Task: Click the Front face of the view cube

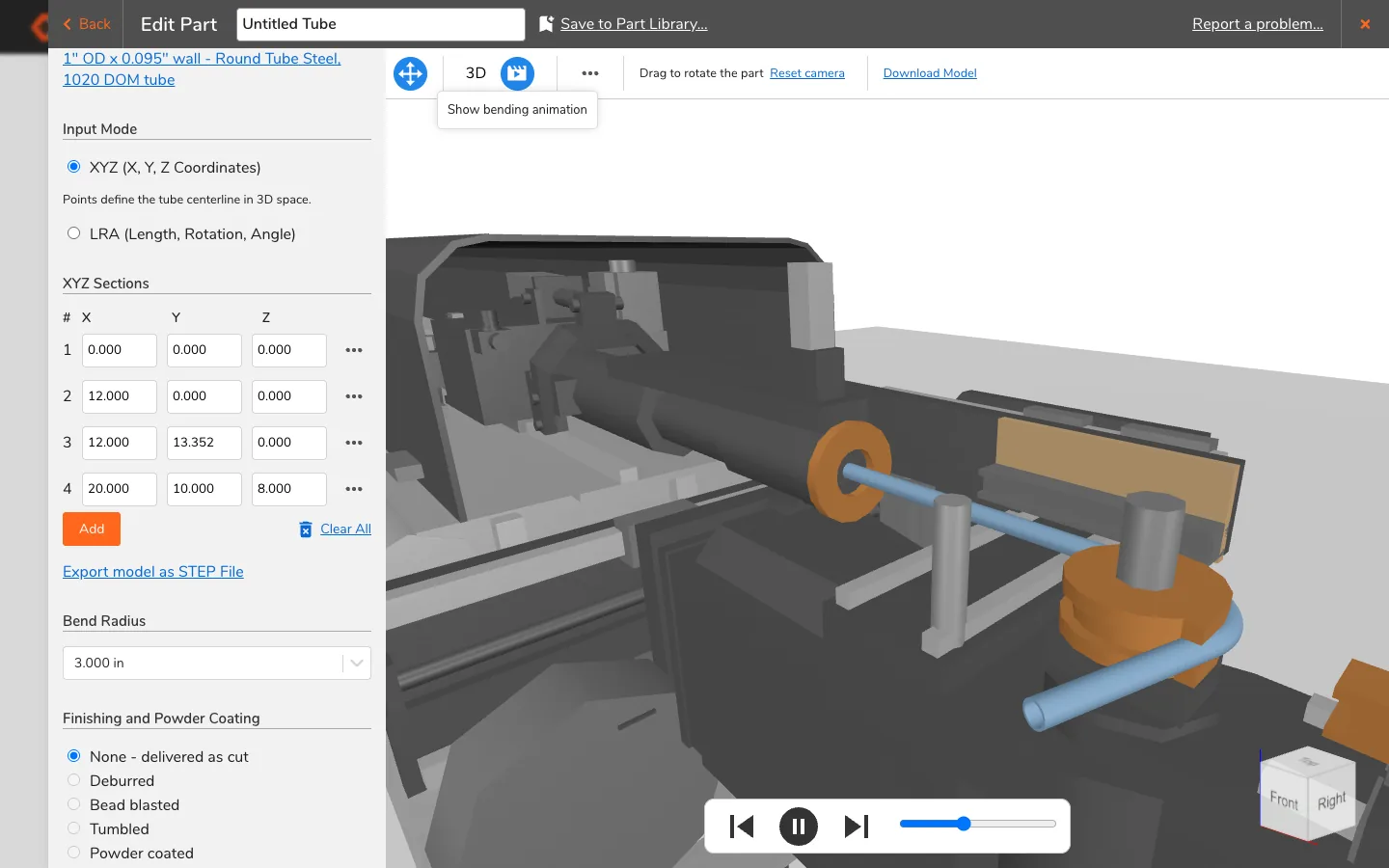Action: pyautogui.click(x=1284, y=799)
